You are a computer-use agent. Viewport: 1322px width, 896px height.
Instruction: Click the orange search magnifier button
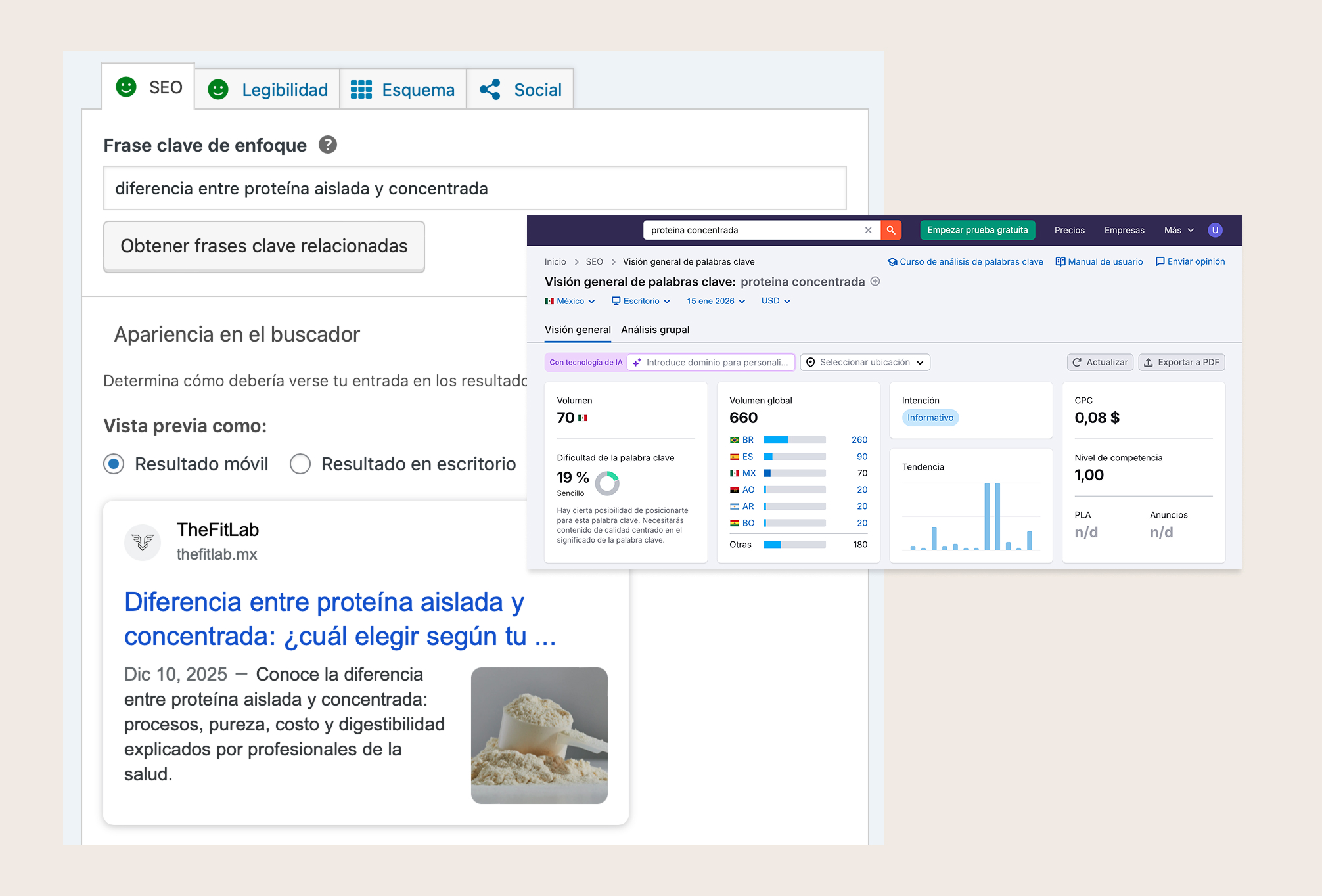click(x=892, y=230)
